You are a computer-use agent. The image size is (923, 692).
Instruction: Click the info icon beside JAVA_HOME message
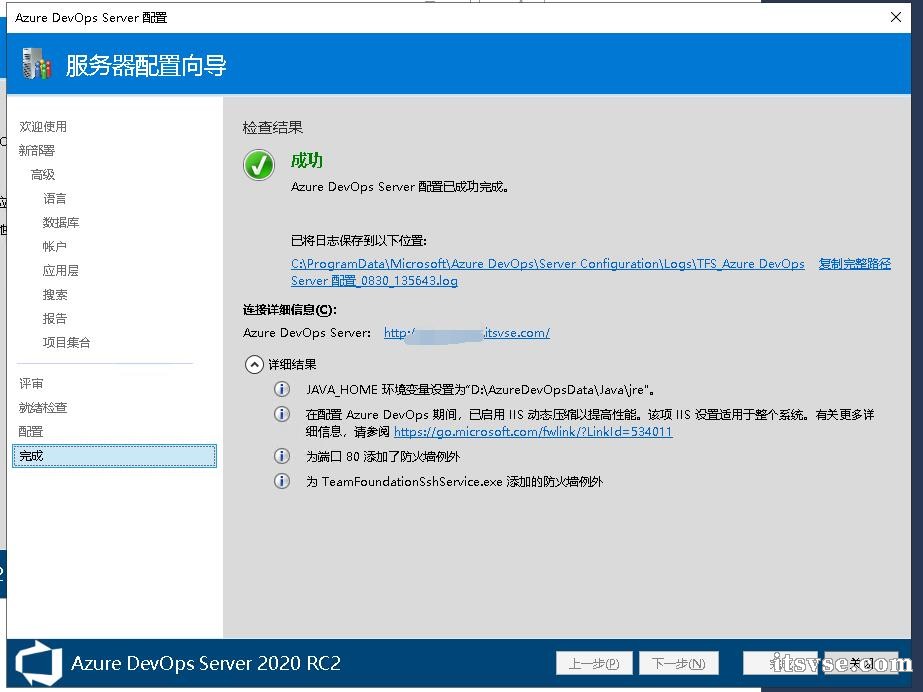(282, 389)
